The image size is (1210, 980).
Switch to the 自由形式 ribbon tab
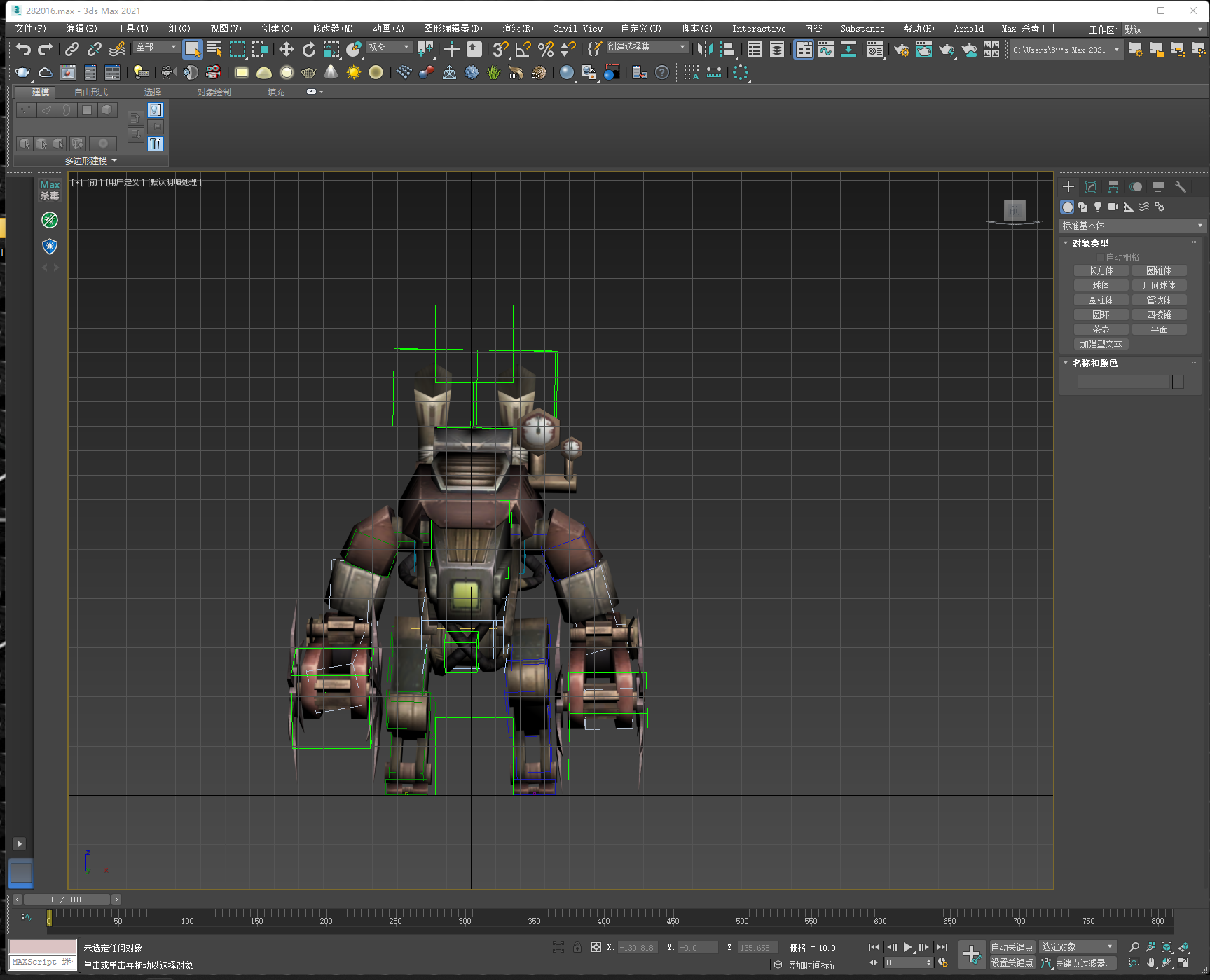coord(91,92)
